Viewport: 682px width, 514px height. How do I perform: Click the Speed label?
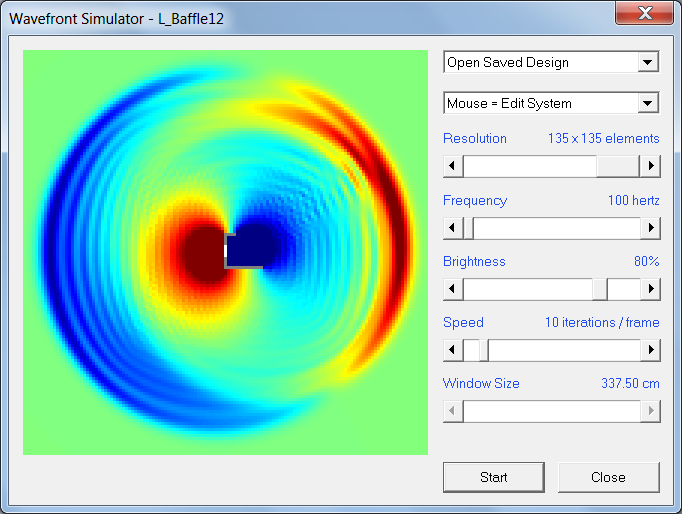pyautogui.click(x=463, y=322)
